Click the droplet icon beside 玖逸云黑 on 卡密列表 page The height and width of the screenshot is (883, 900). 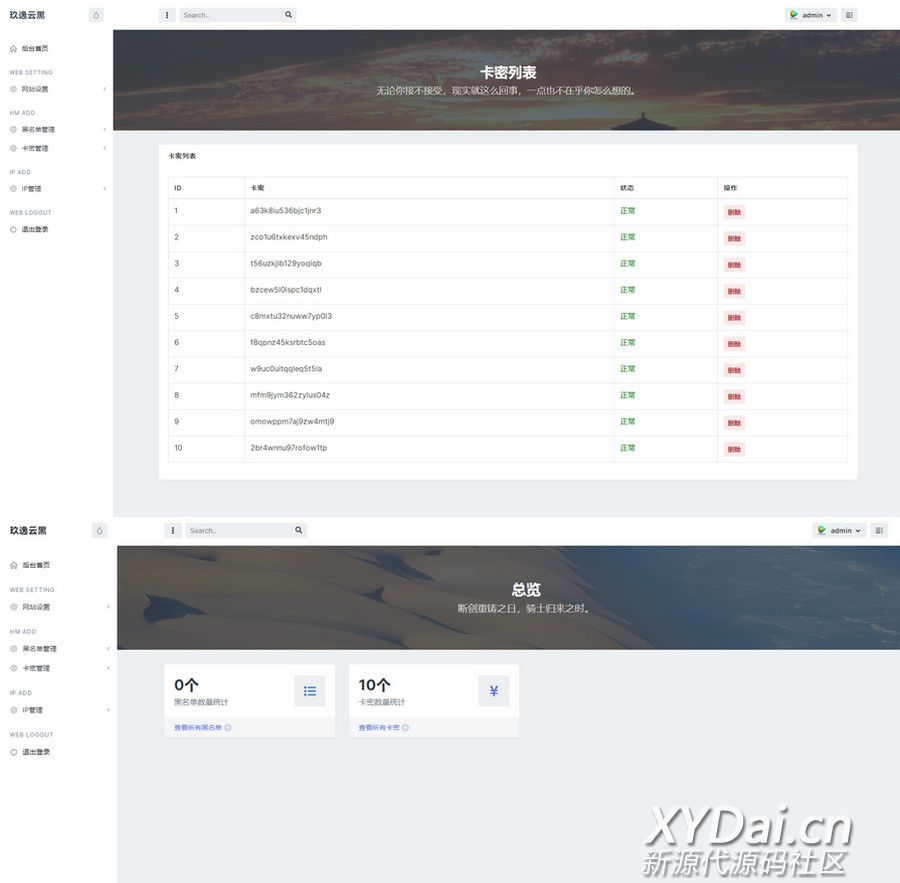[96, 15]
